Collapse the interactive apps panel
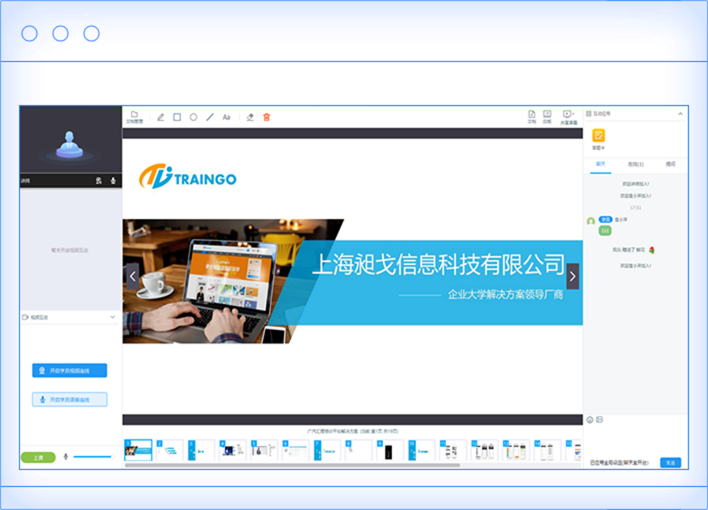Screen dimensions: 708x510 tap(680, 114)
